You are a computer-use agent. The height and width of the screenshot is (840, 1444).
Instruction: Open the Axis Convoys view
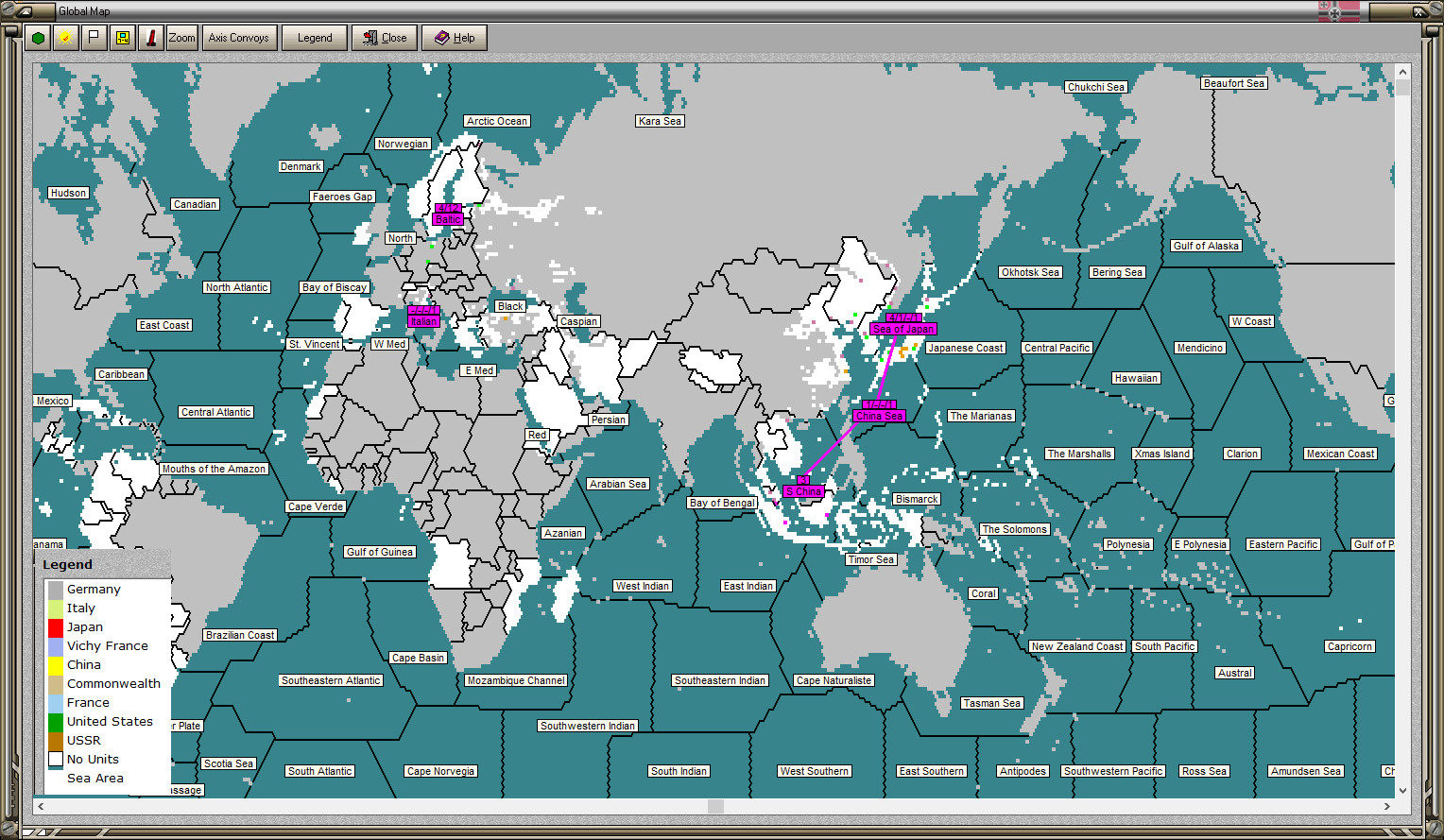click(239, 38)
